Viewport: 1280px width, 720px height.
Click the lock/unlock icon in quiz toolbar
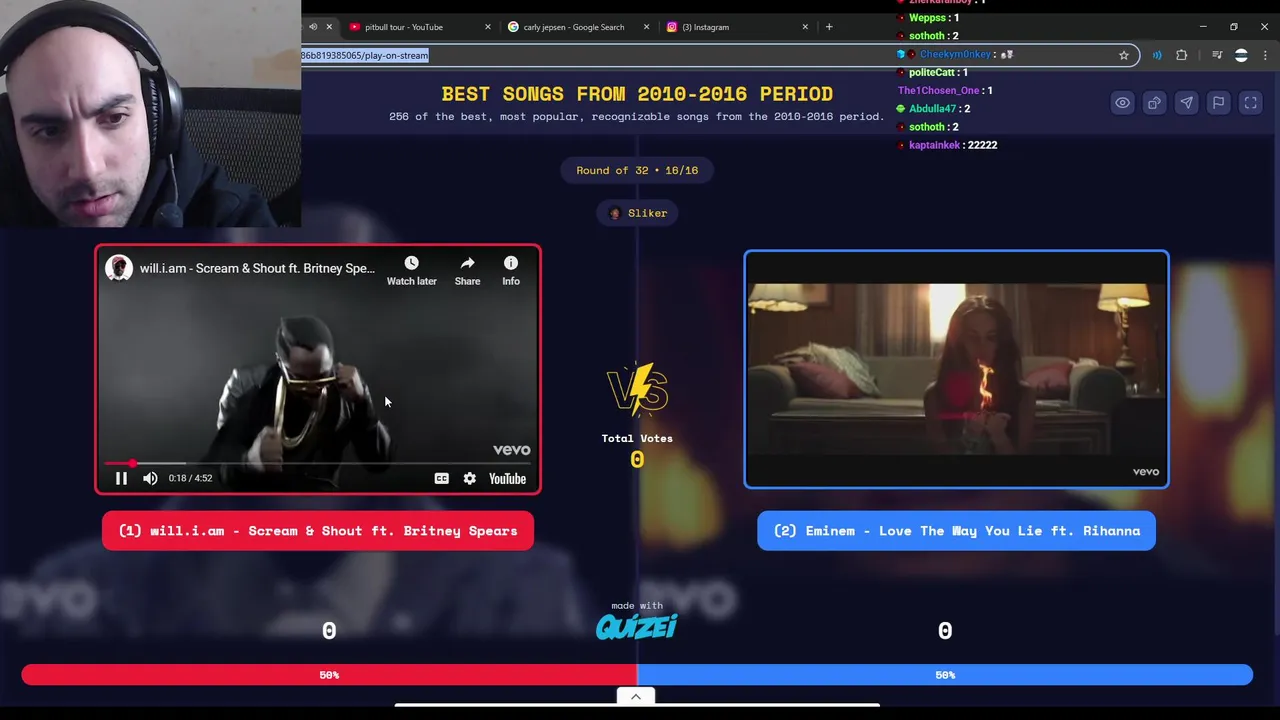[1154, 103]
